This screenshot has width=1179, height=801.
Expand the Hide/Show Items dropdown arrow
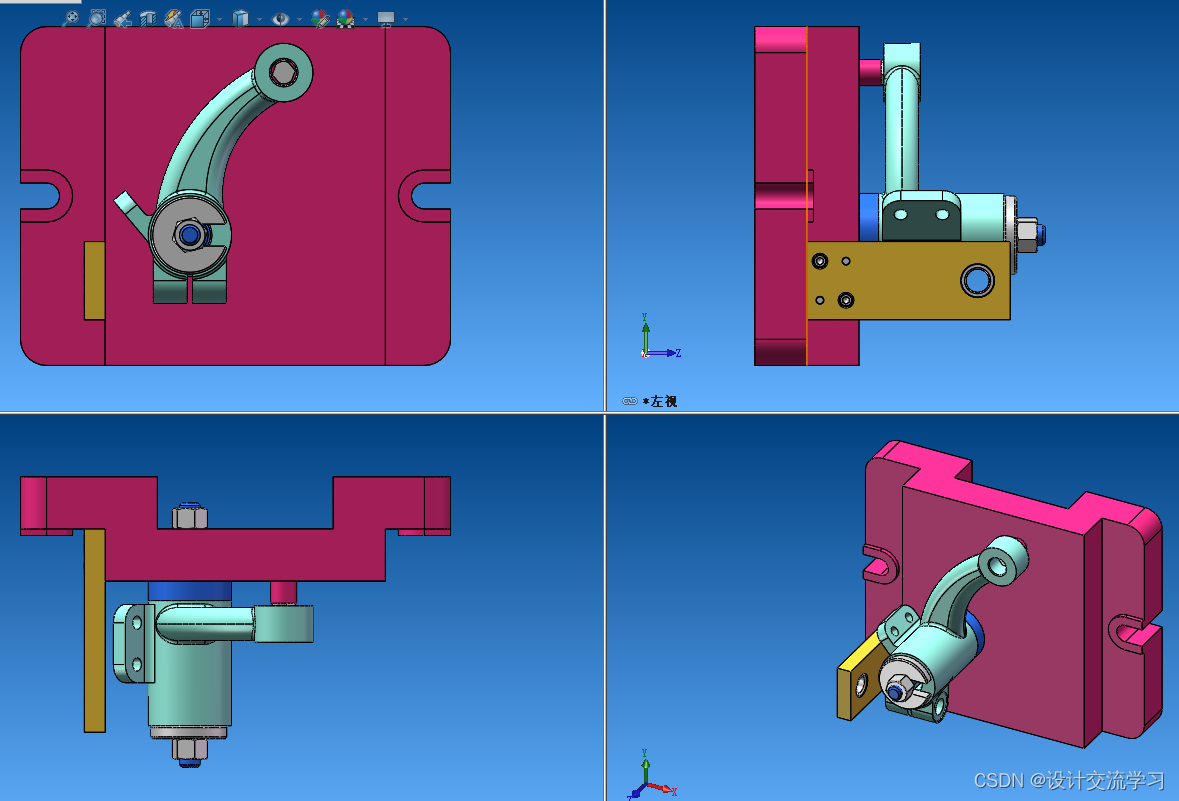(x=299, y=20)
